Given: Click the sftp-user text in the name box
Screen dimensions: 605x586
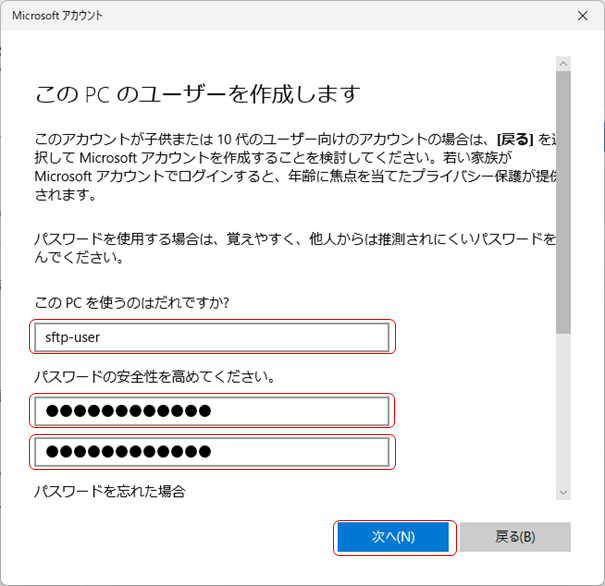Looking at the screenshot, I should tap(74, 338).
